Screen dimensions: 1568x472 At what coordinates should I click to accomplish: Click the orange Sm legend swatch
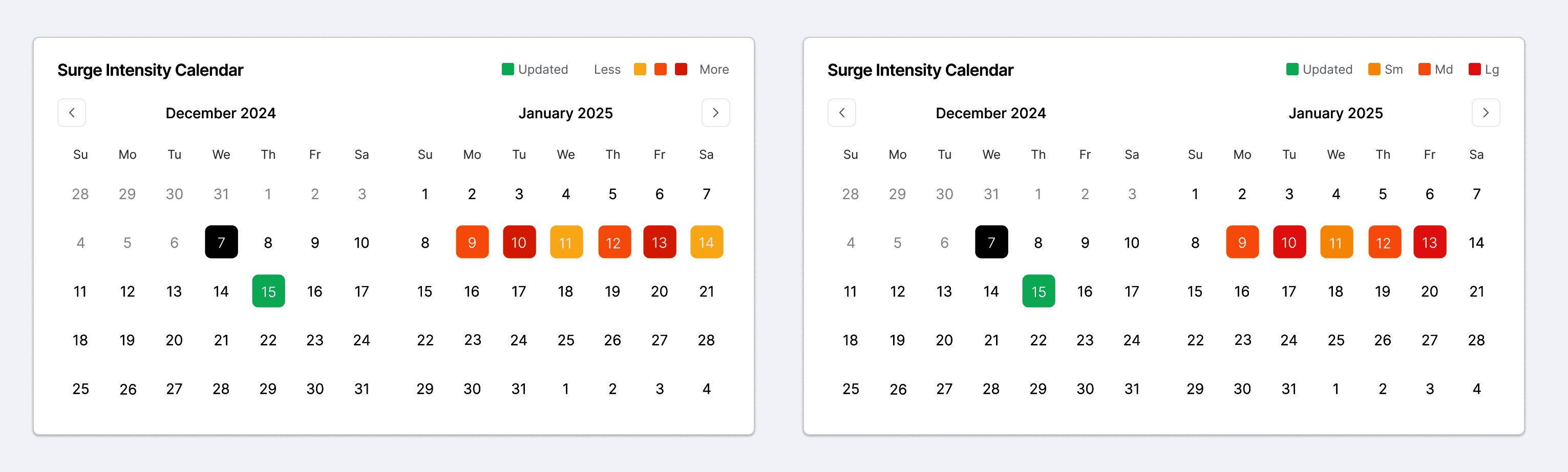coord(1374,69)
